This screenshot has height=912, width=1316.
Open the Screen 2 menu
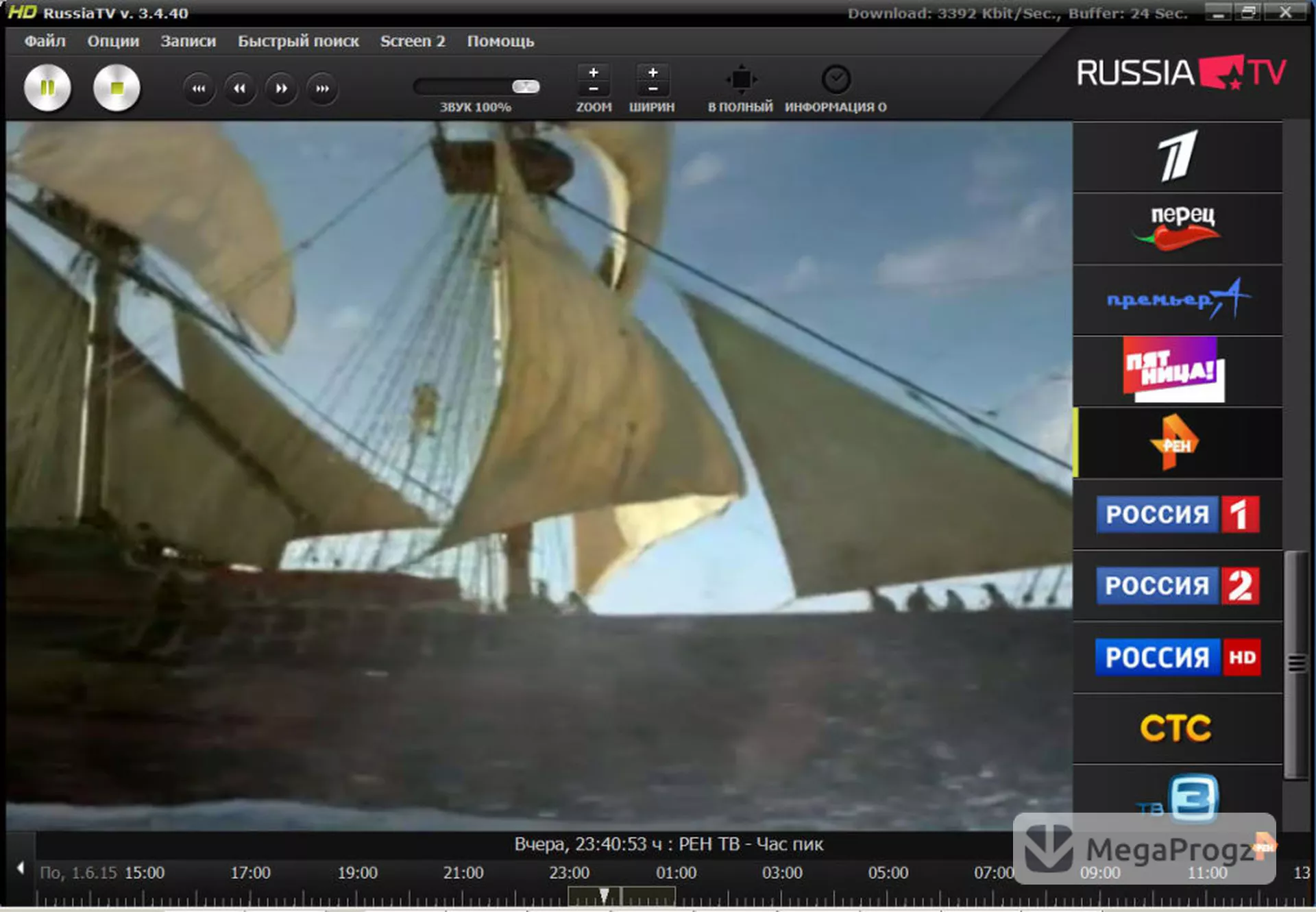413,41
